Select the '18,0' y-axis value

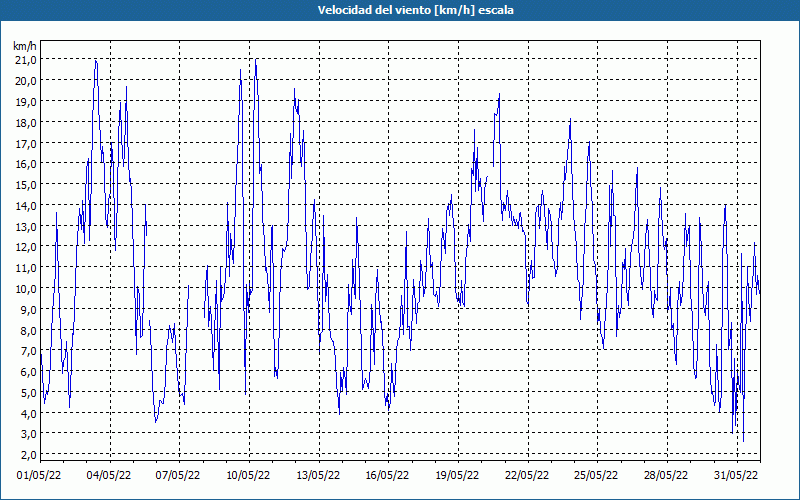tap(27, 122)
